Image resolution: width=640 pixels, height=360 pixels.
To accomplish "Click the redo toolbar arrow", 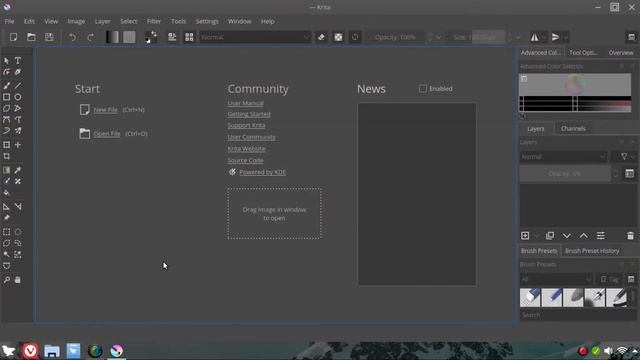I will 90,37.
